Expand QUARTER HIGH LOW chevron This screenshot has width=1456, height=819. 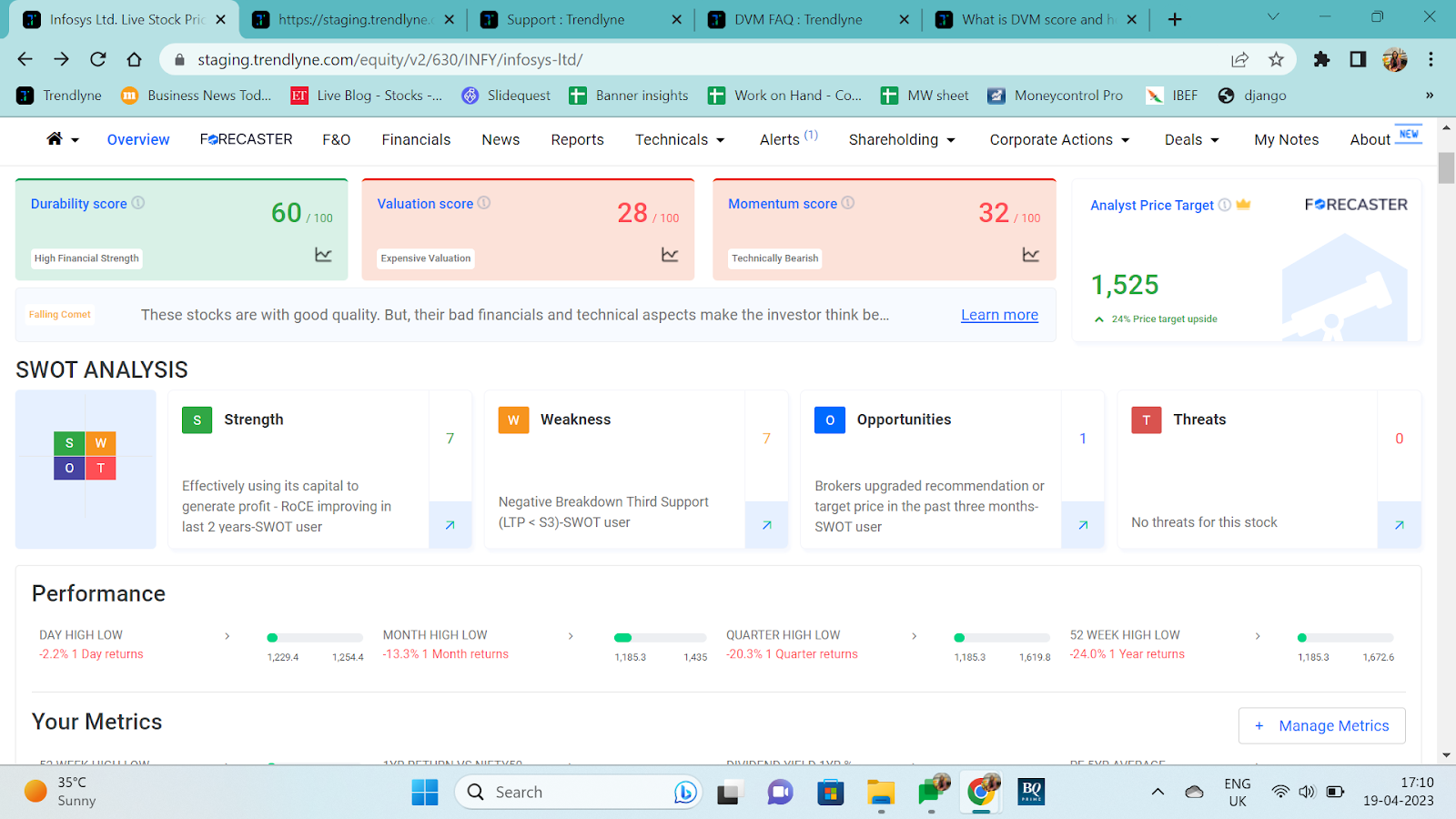(x=915, y=636)
